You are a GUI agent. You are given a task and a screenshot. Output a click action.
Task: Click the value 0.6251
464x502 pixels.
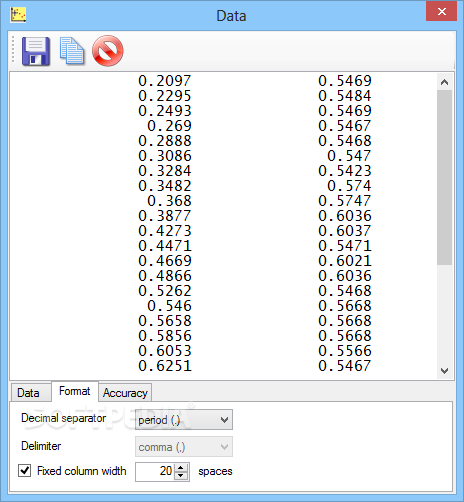(165, 366)
